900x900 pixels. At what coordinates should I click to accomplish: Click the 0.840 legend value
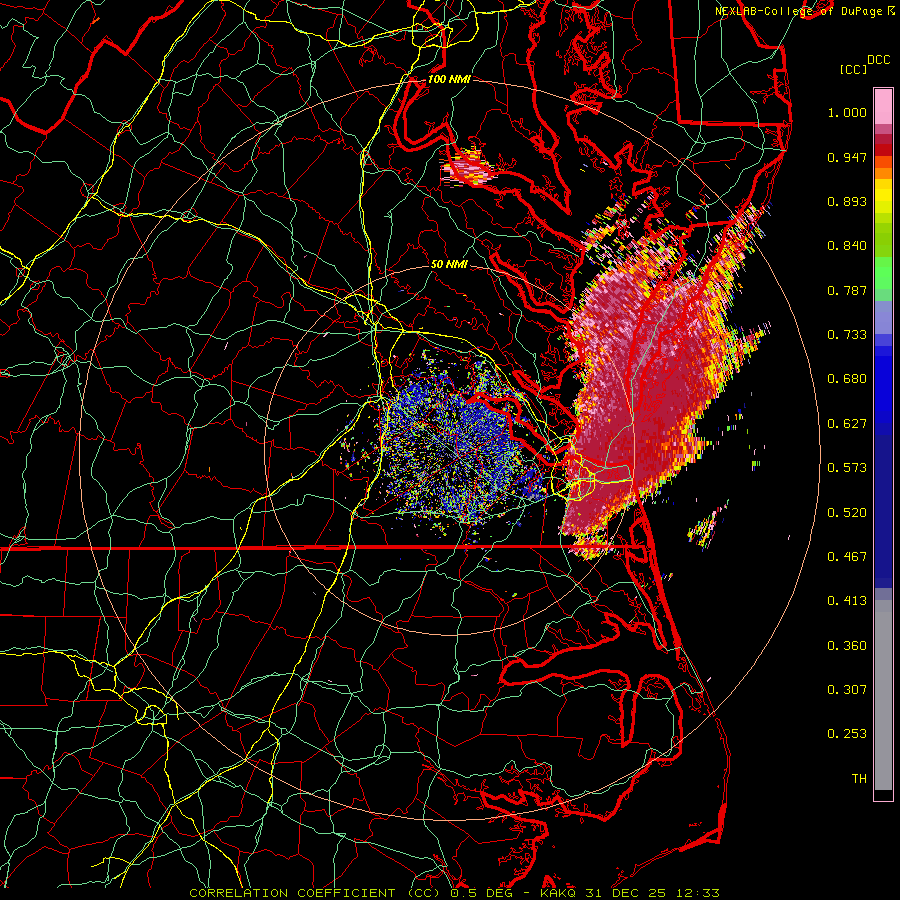click(x=847, y=246)
